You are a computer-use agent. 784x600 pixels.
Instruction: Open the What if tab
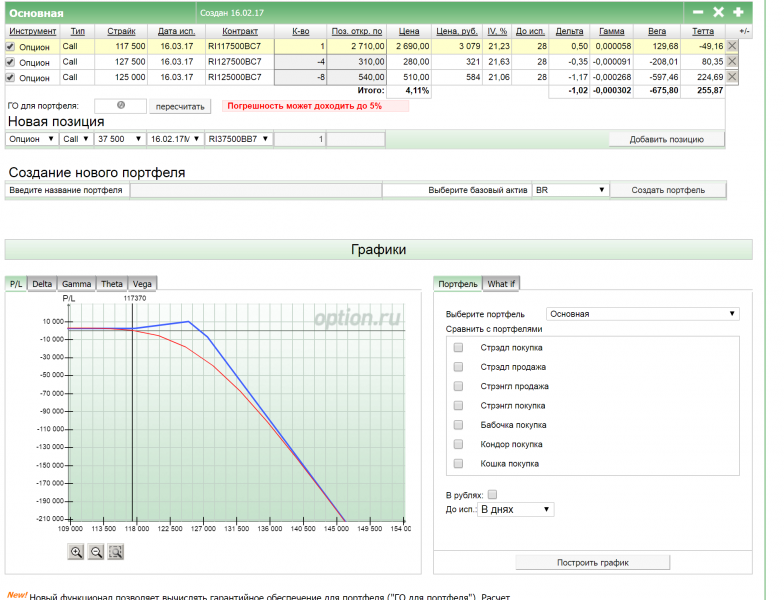(x=501, y=284)
